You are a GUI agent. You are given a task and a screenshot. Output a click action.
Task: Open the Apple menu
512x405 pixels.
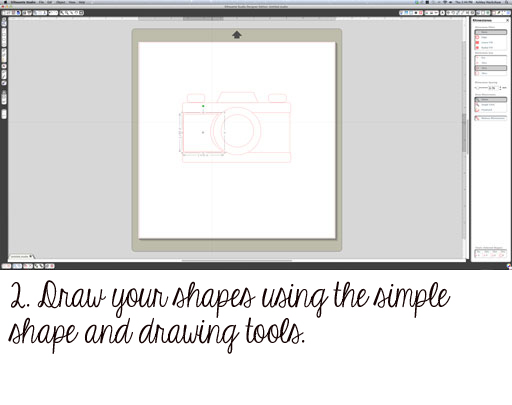[5, 2]
